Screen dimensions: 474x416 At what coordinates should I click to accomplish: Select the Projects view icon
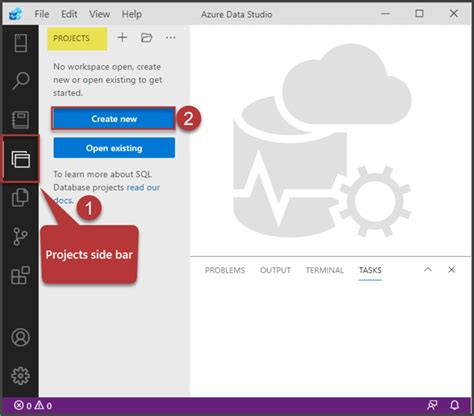(21, 159)
